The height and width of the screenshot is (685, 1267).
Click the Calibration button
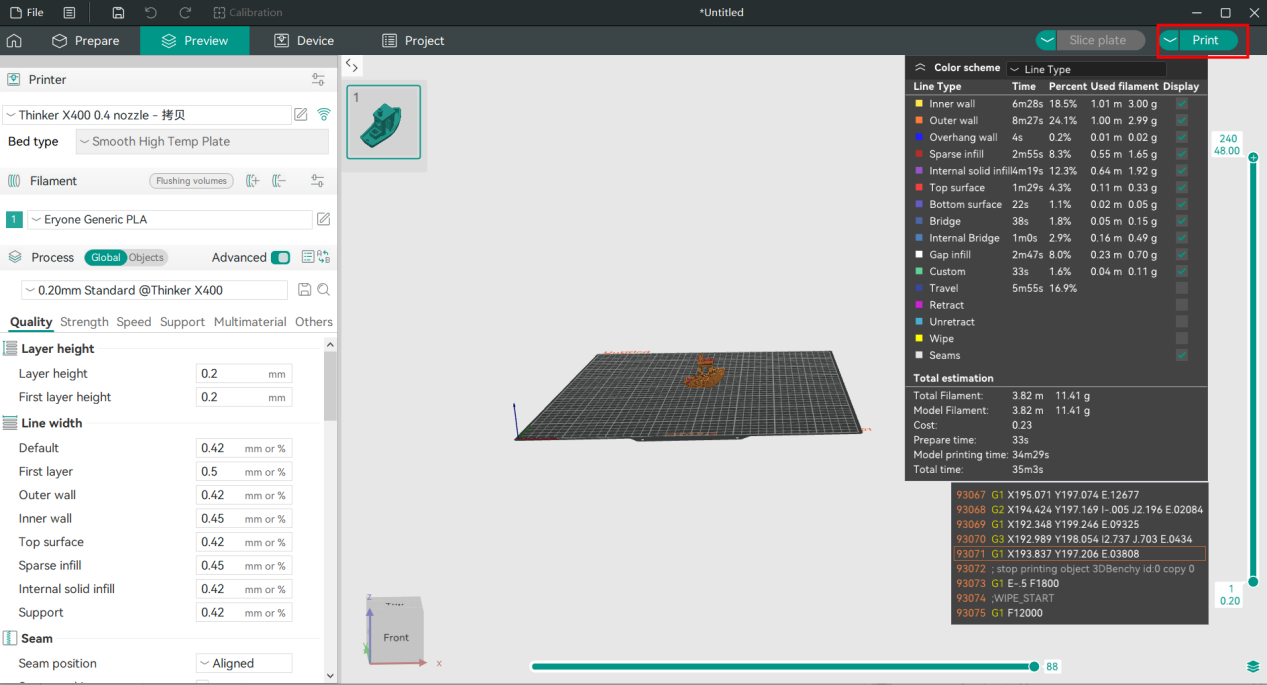[248, 13]
